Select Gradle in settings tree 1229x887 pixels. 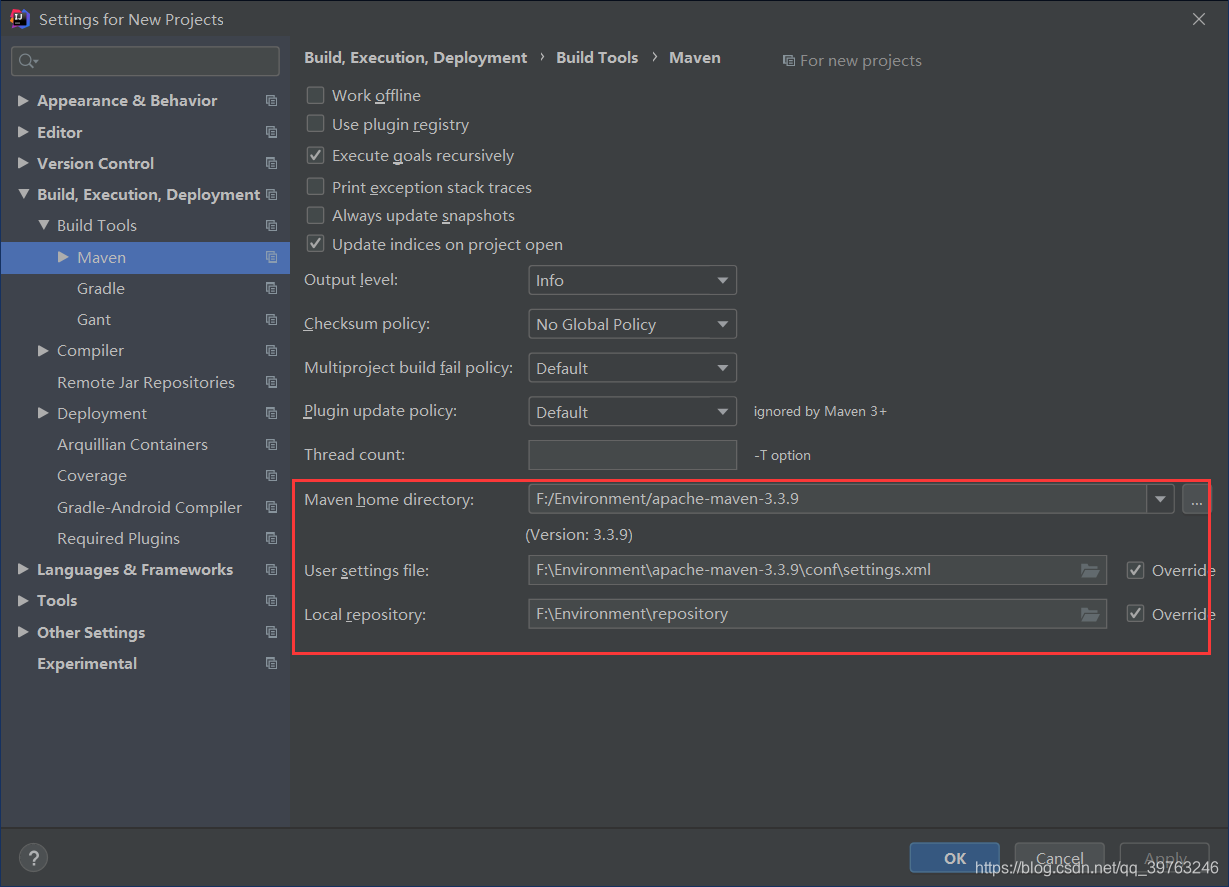coord(101,288)
